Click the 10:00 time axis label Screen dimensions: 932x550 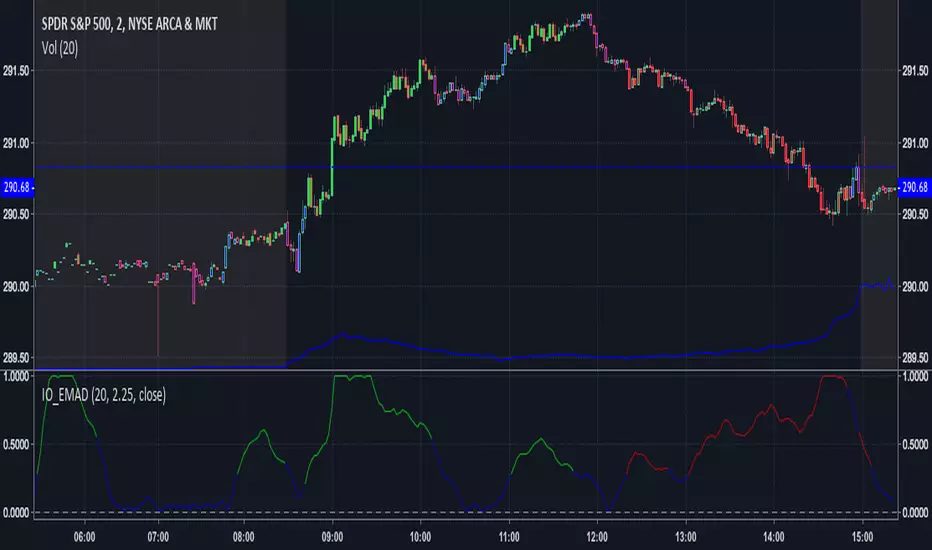coord(420,537)
